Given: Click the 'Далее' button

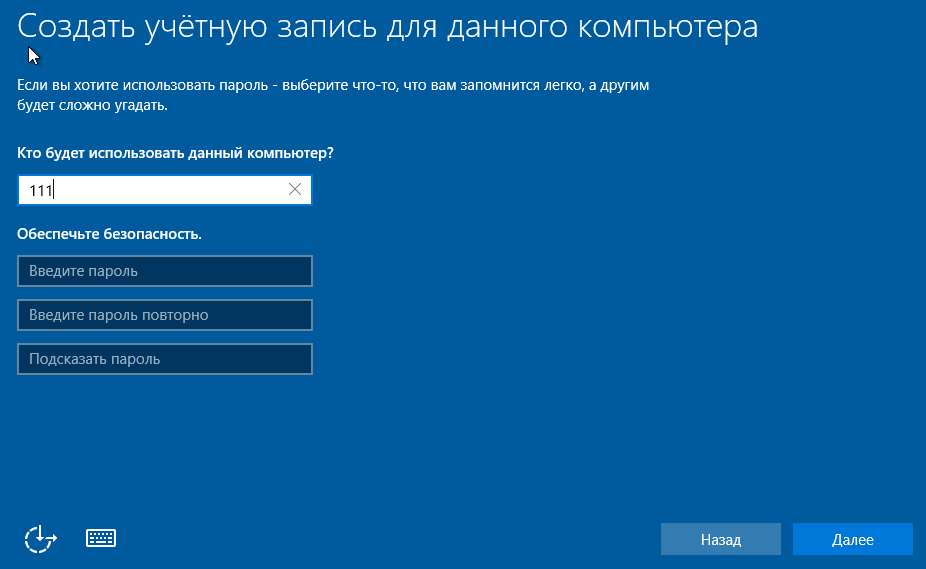Looking at the screenshot, I should click(853, 539).
